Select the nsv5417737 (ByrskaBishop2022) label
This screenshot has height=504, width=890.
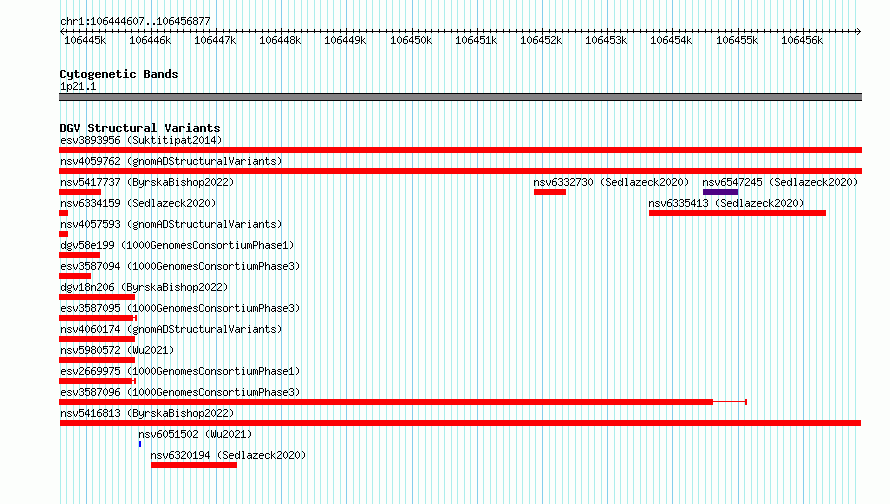pyautogui.click(x=147, y=182)
